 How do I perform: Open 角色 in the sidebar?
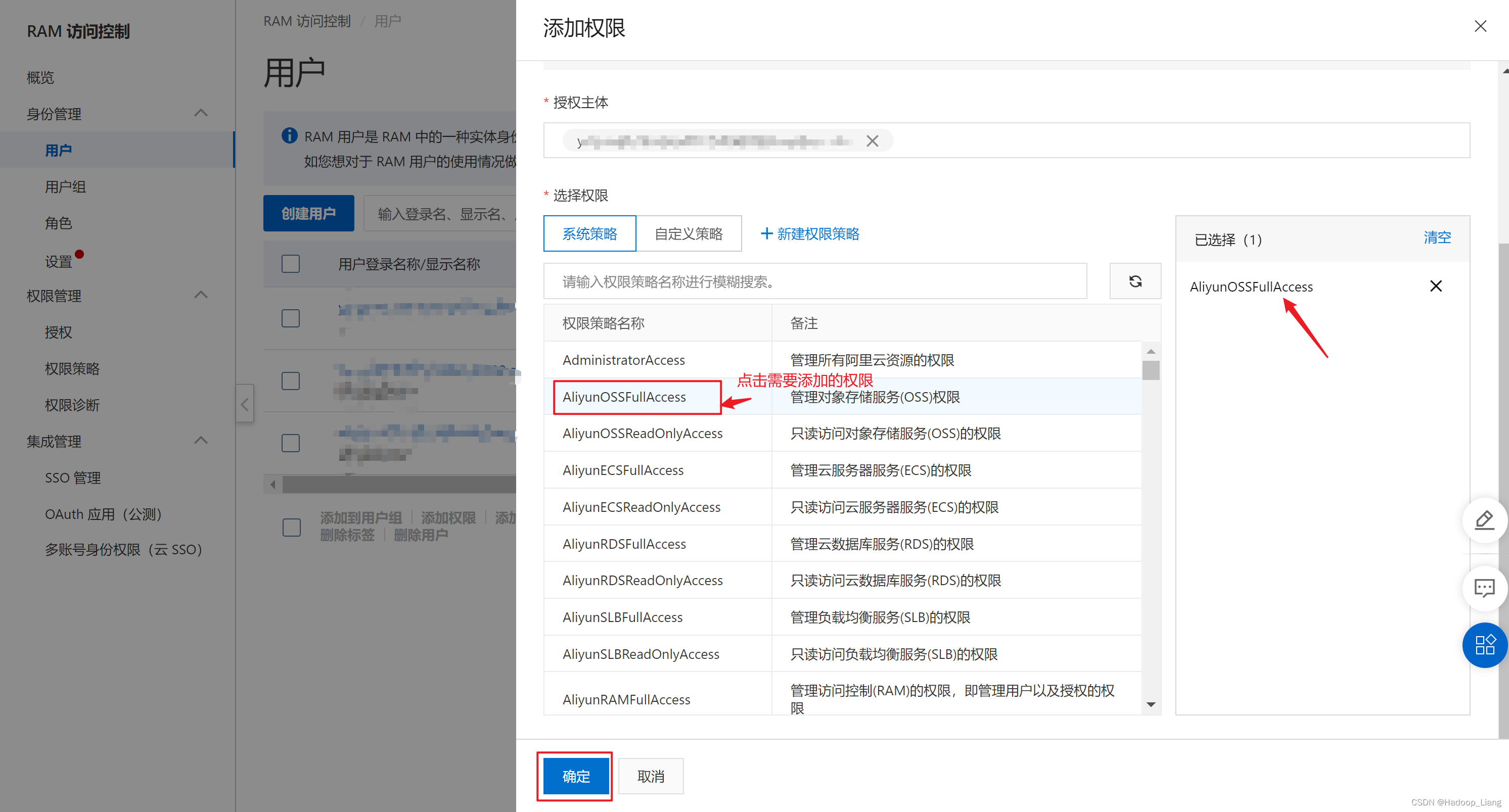pos(59,223)
